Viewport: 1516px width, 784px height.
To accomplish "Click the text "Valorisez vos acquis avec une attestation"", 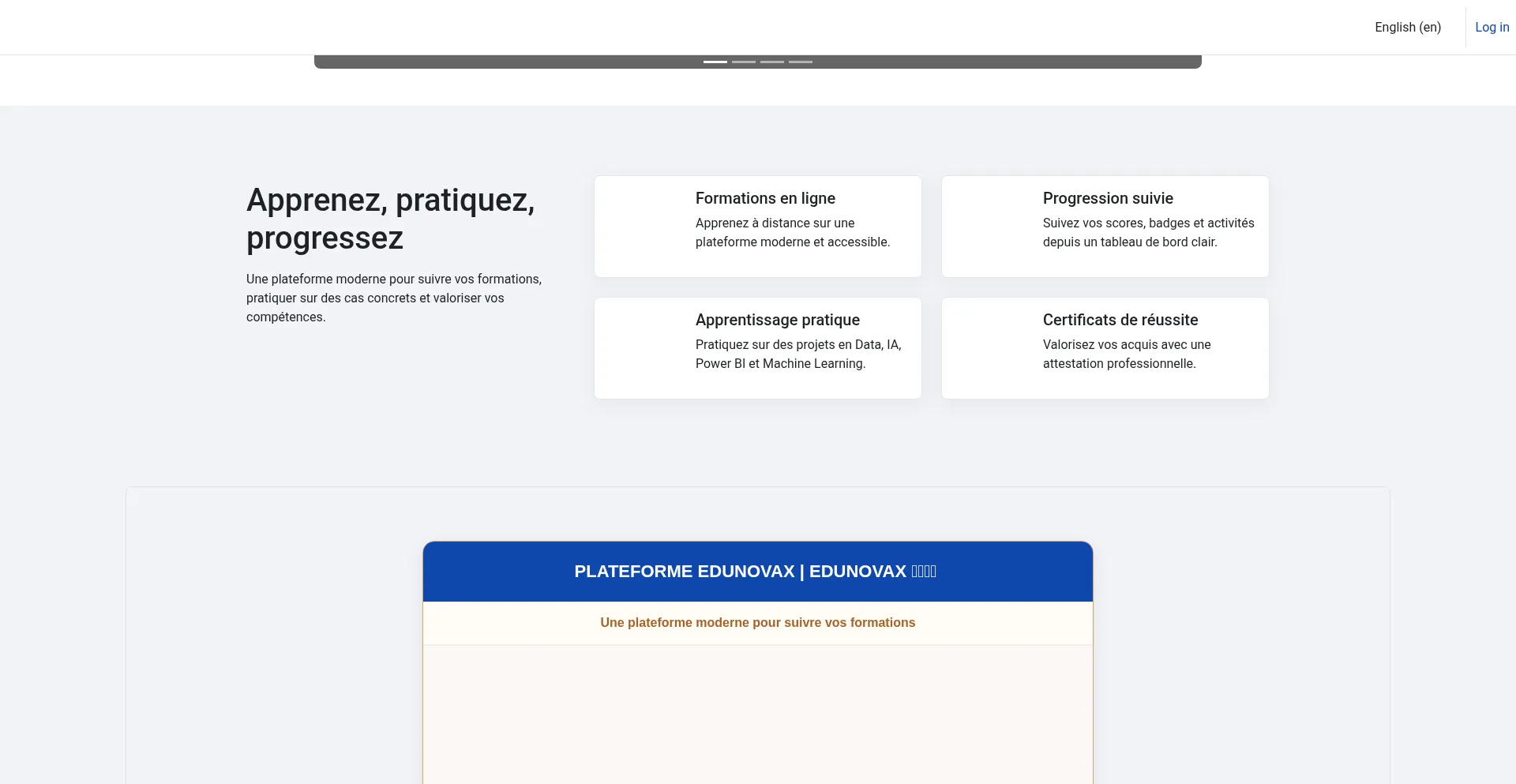I will (1127, 354).
